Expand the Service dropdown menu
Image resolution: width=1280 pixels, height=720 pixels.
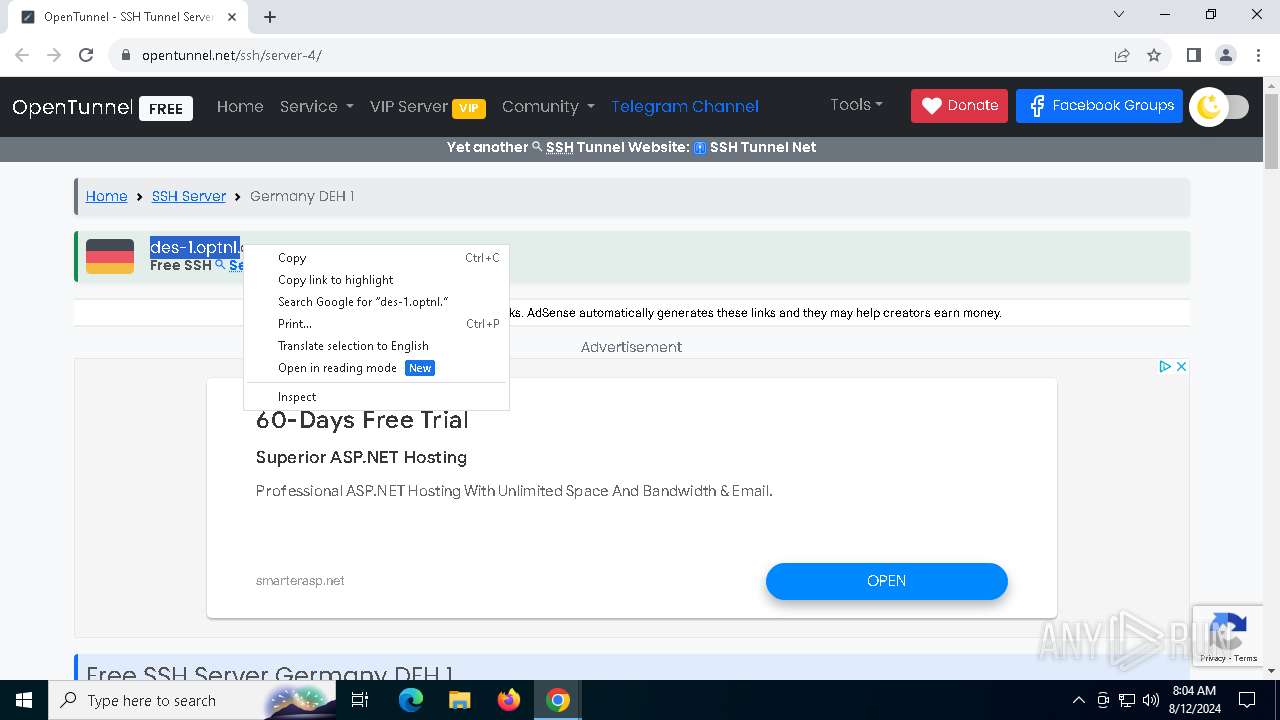pyautogui.click(x=316, y=106)
